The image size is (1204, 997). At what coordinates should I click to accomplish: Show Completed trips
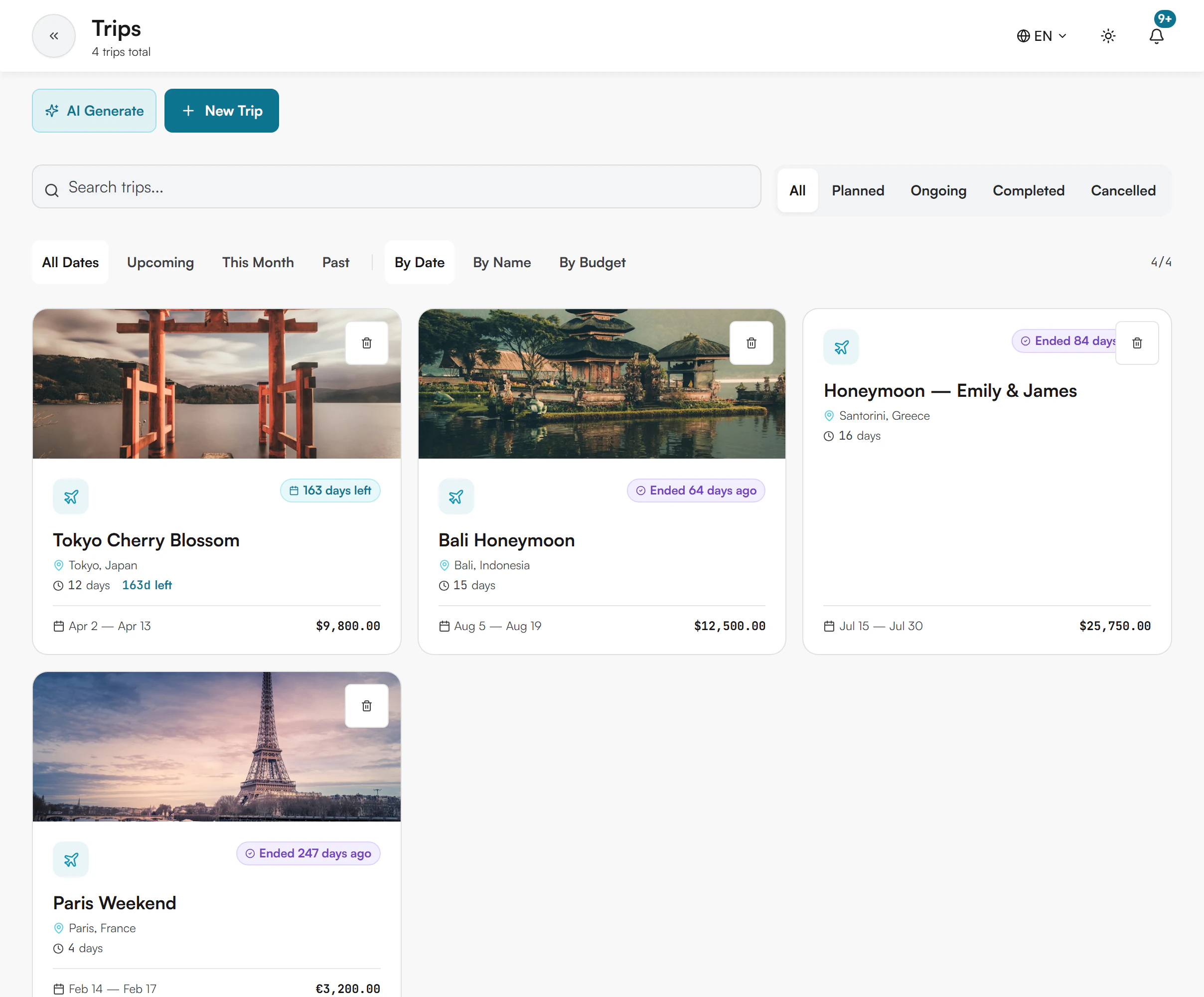pos(1029,190)
